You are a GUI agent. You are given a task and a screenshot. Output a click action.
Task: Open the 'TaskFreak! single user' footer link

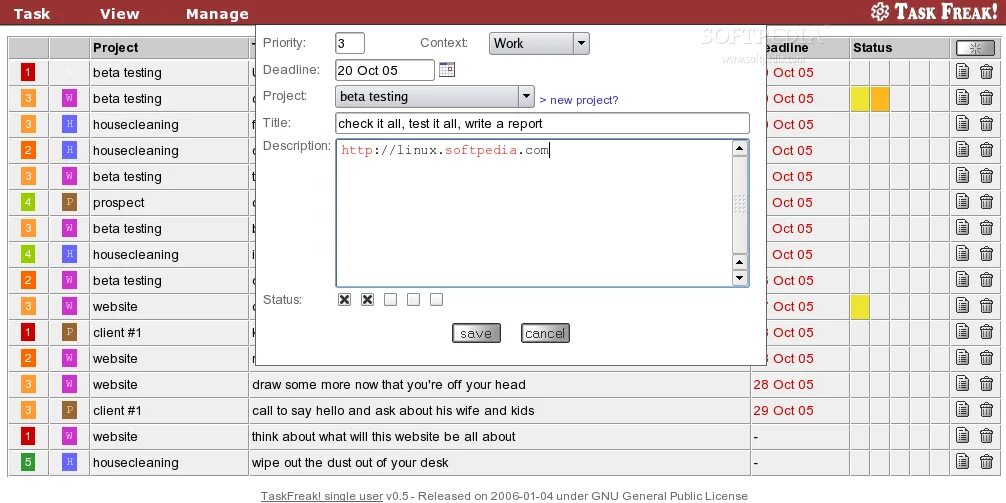321,496
